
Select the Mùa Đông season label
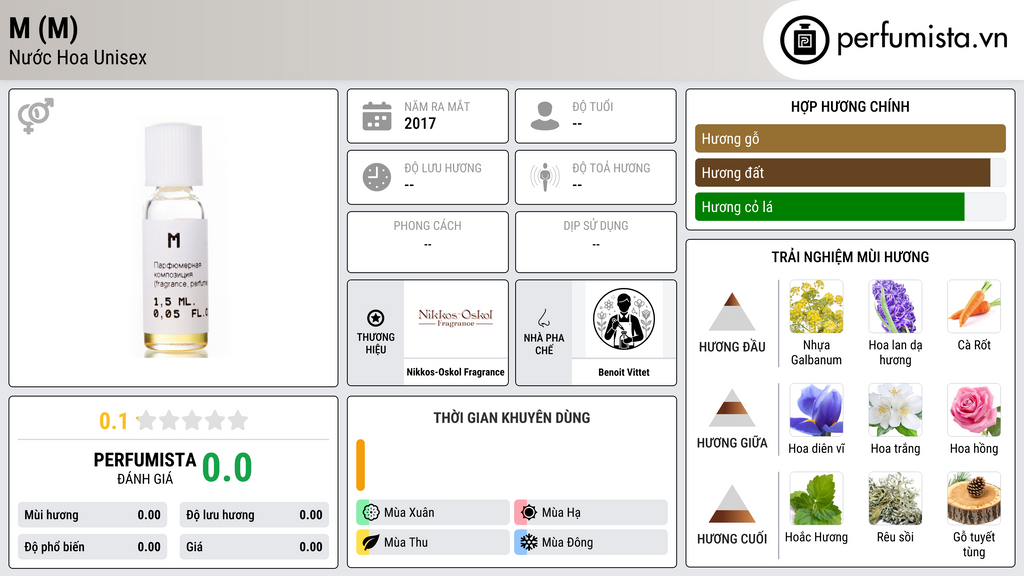click(x=567, y=542)
